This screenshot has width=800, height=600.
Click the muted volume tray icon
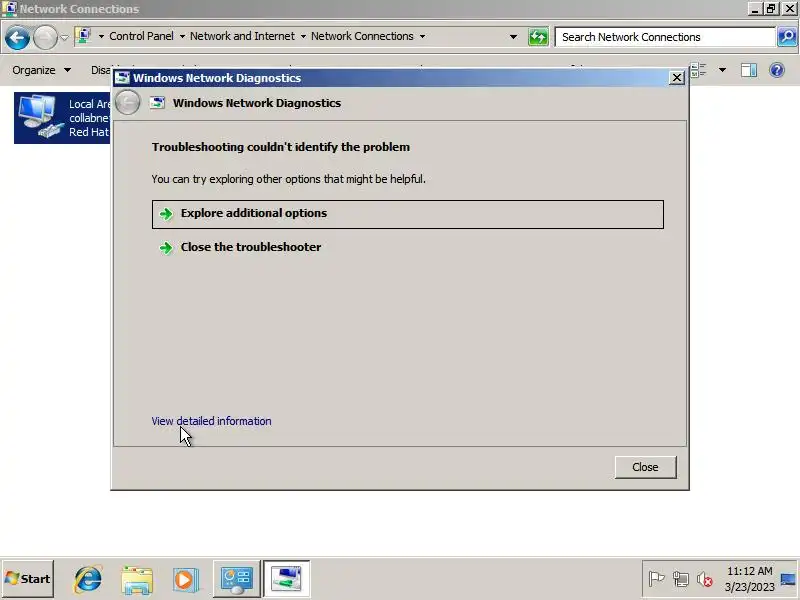point(705,579)
